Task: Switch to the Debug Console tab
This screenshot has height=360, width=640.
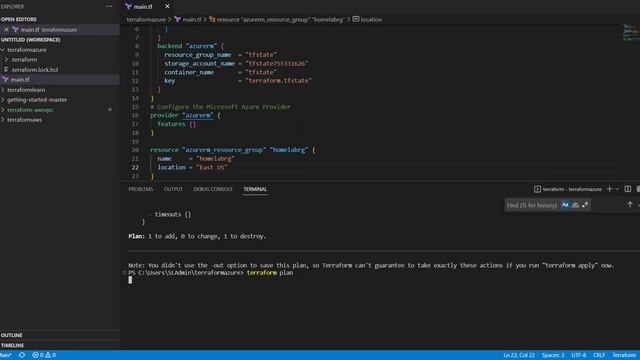Action: click(x=213, y=189)
